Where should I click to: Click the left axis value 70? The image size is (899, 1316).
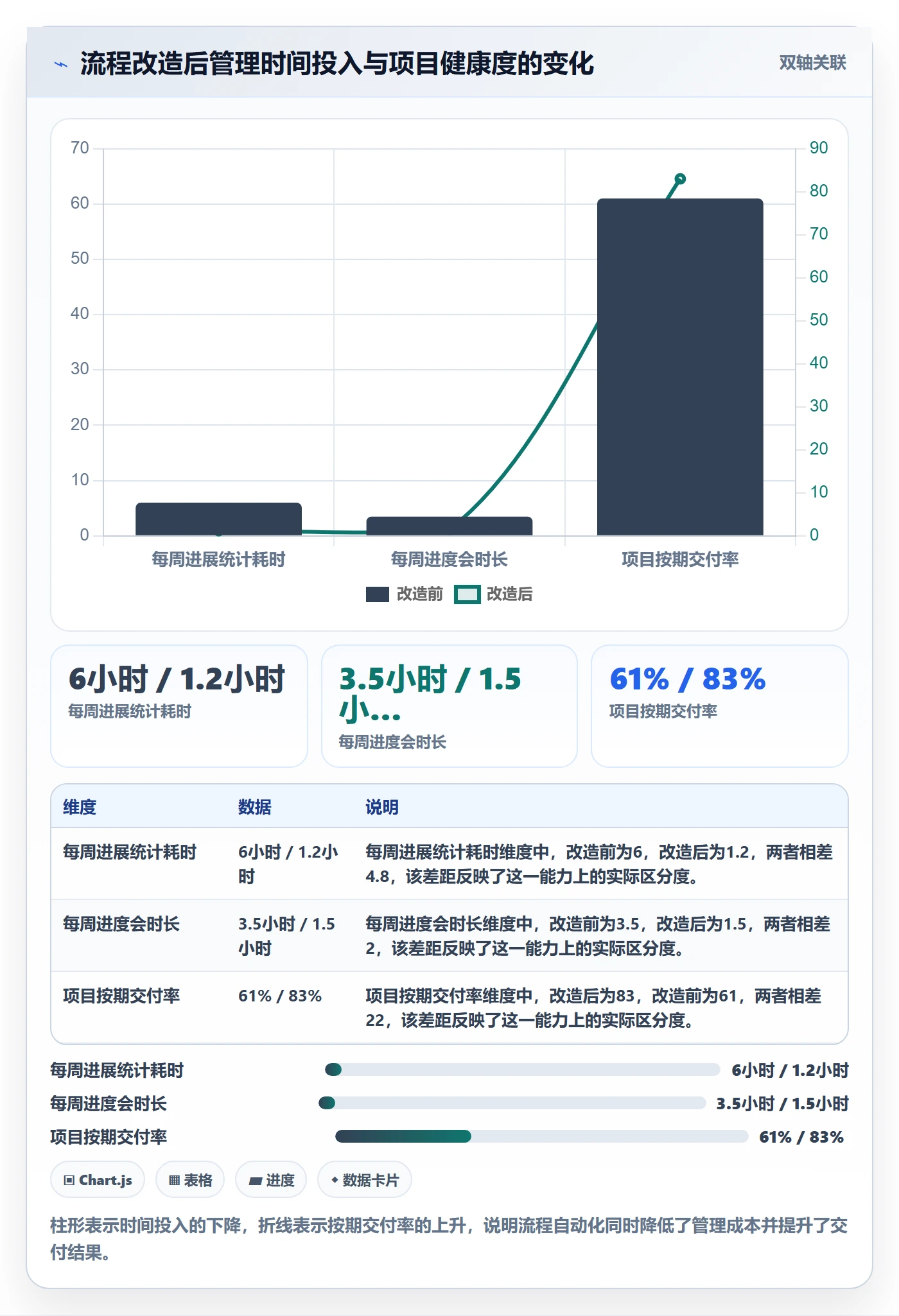[x=80, y=148]
